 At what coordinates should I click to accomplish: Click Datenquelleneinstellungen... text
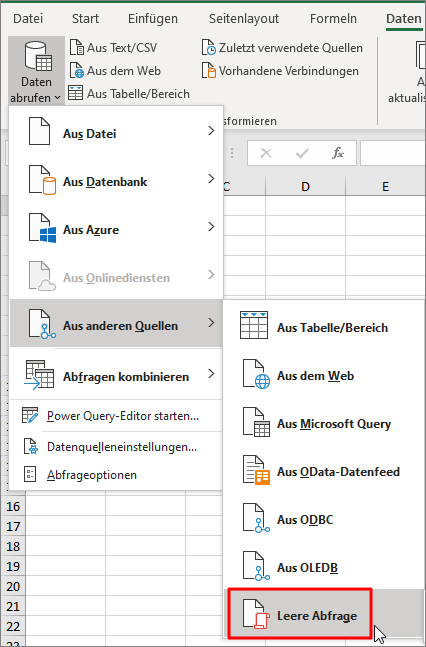click(x=122, y=447)
